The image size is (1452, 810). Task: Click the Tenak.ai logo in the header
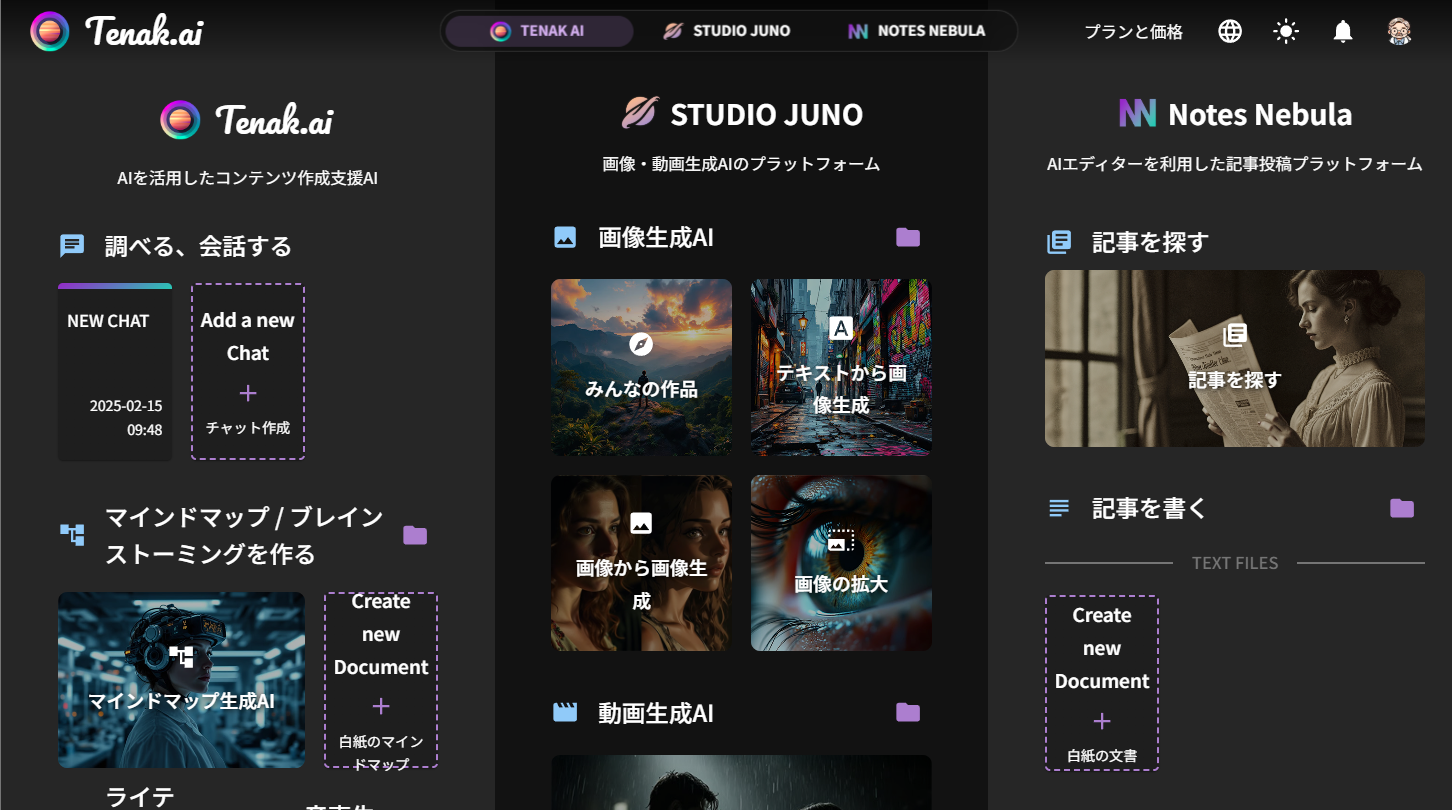(113, 30)
